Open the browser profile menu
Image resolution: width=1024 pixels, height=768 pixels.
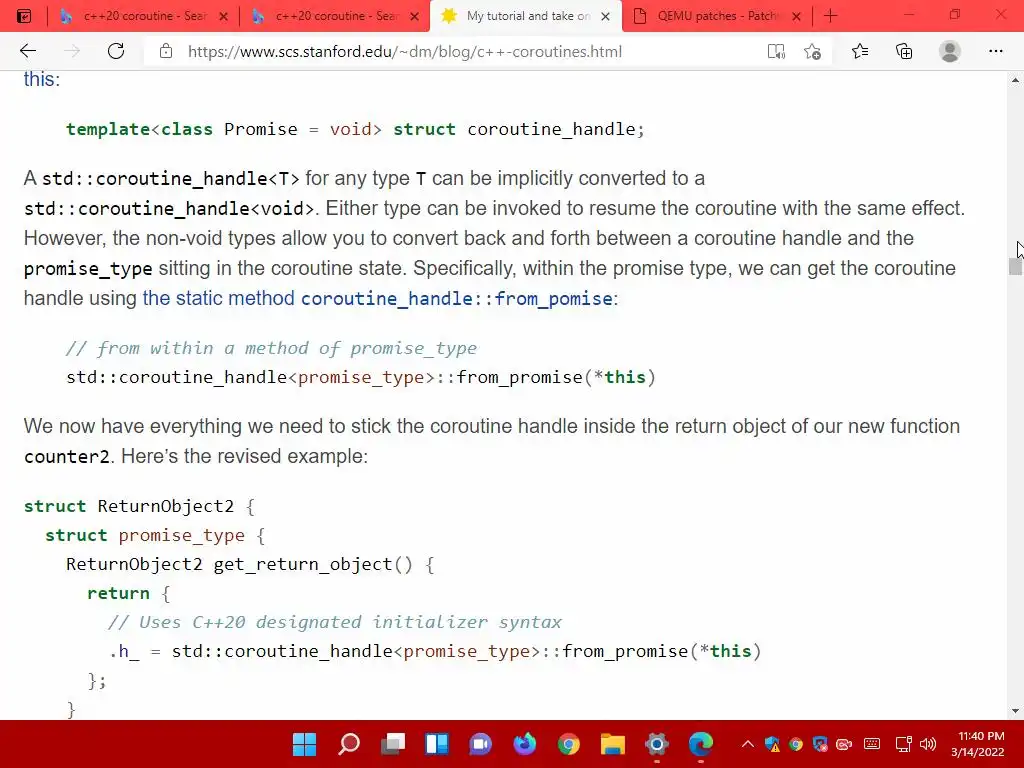950,51
